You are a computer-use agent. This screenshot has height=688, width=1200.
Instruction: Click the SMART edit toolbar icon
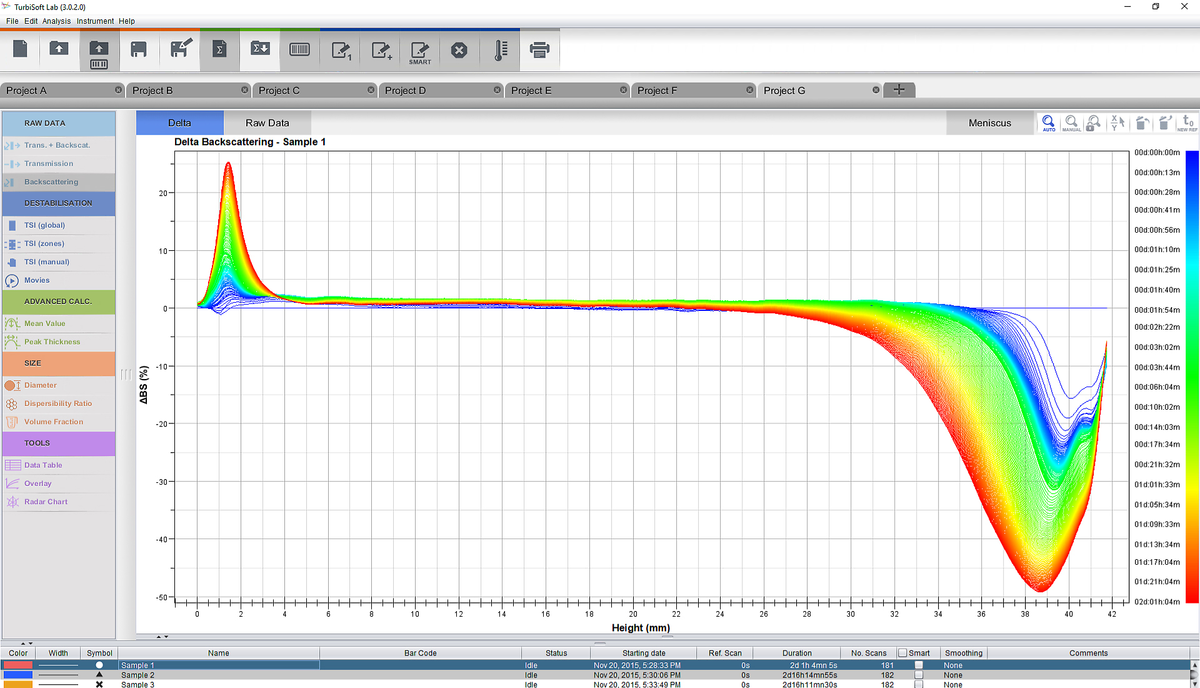[x=420, y=51]
